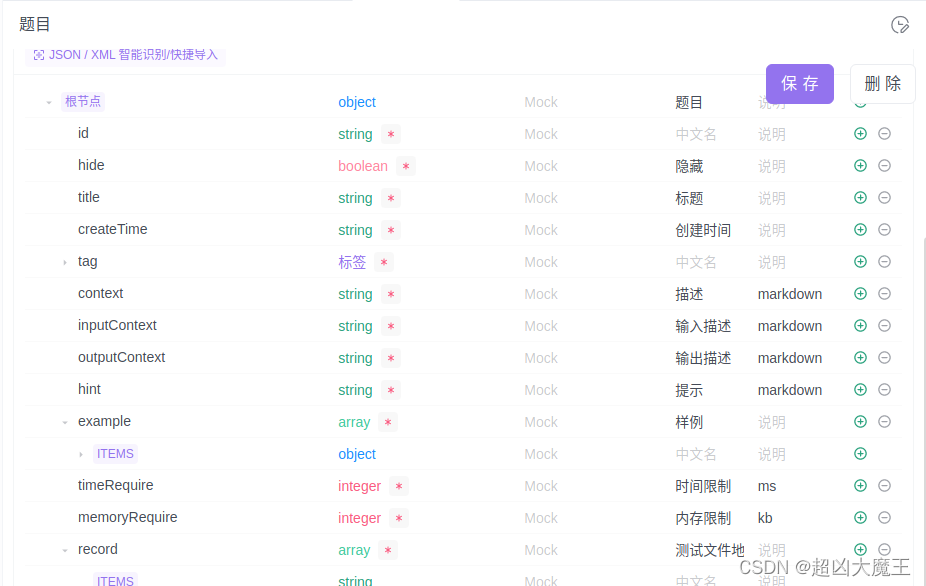926x586 pixels.
Task: Click the 题目 panel heading
Action: tap(34, 24)
